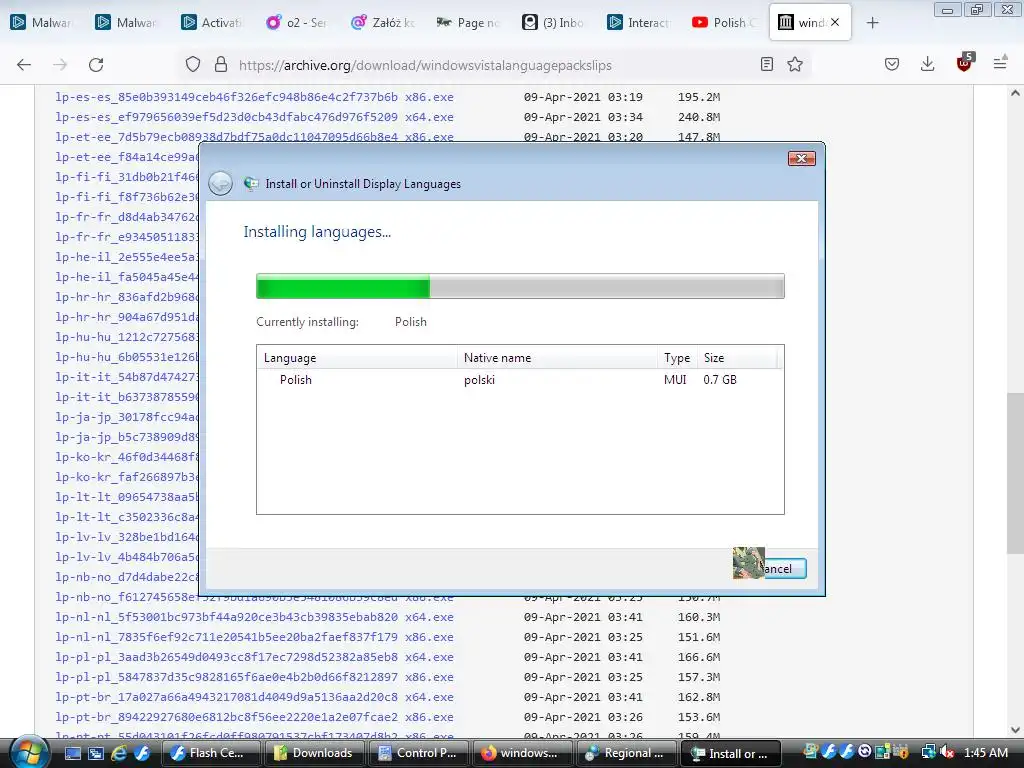Close the active archive.org tab

tap(835, 22)
